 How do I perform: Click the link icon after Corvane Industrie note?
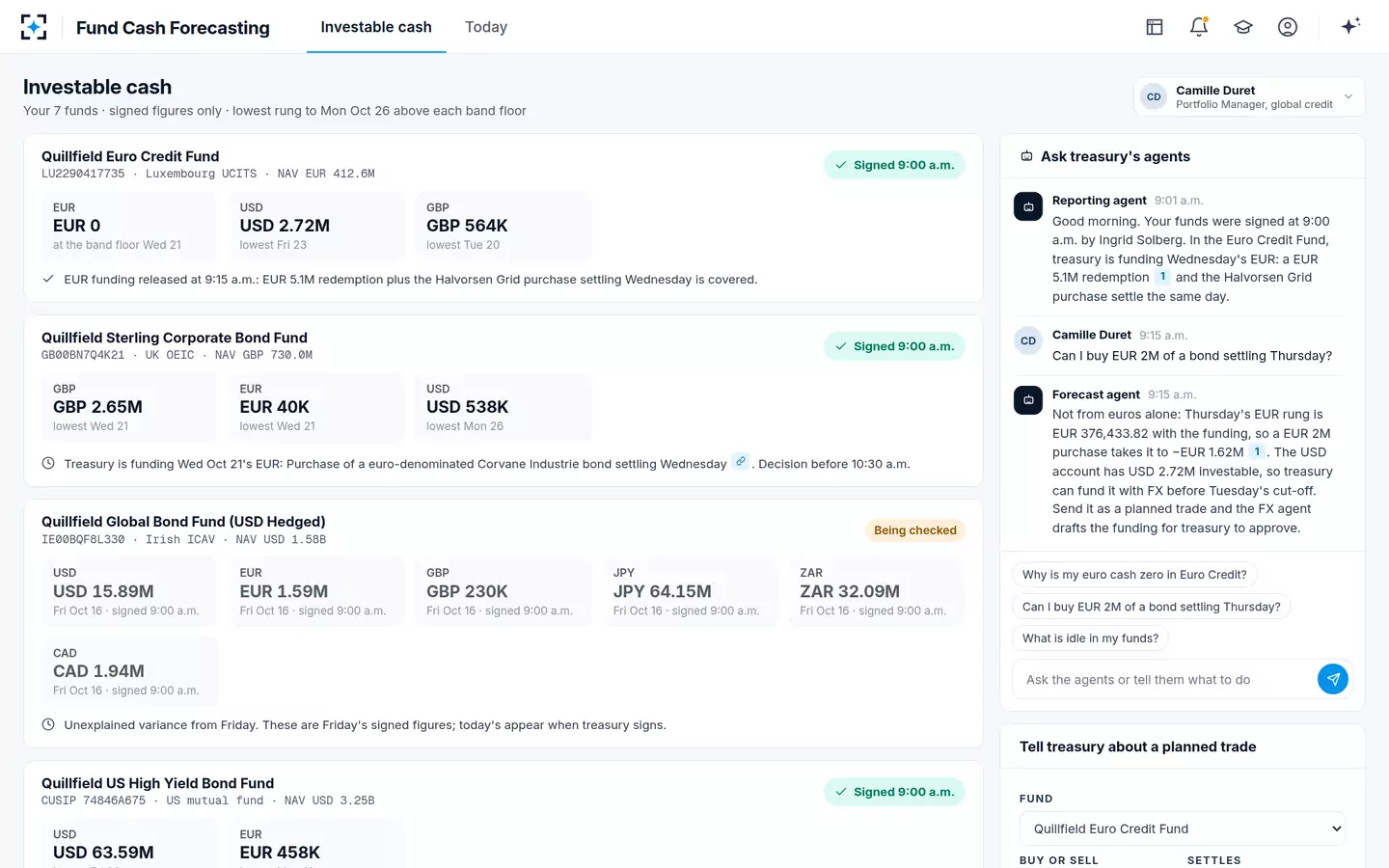[x=740, y=462]
